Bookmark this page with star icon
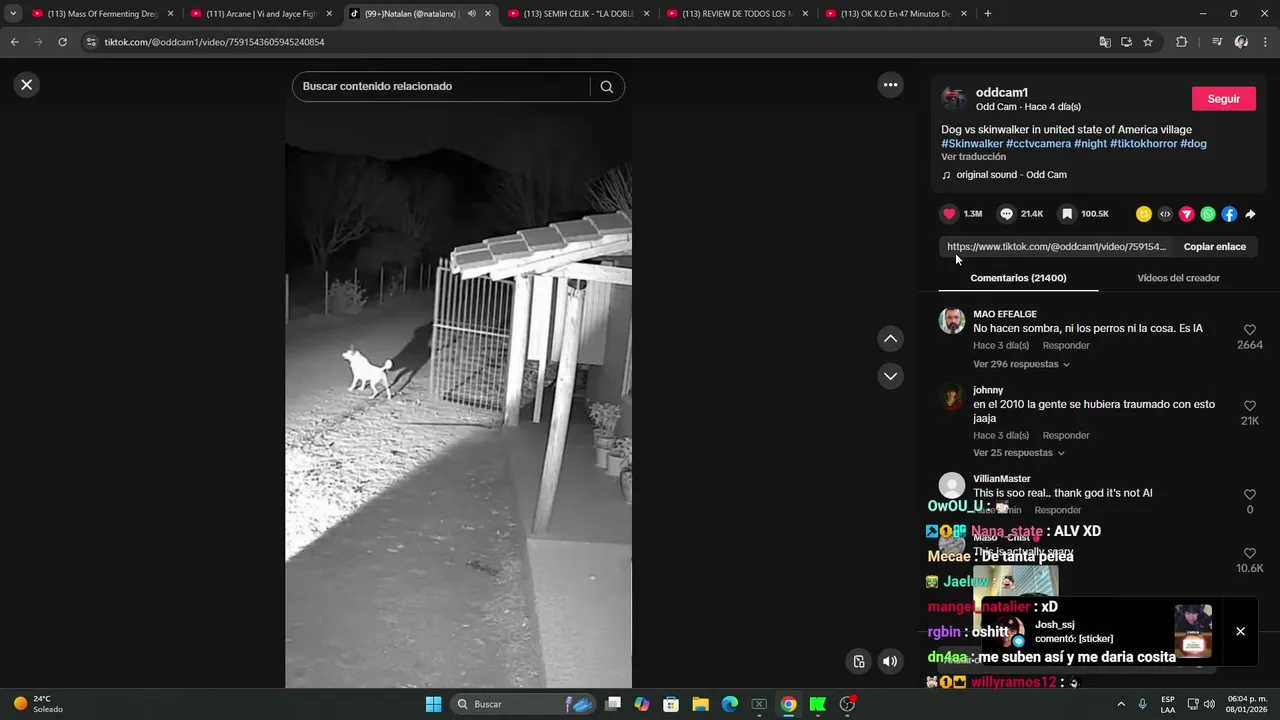 1148,42
